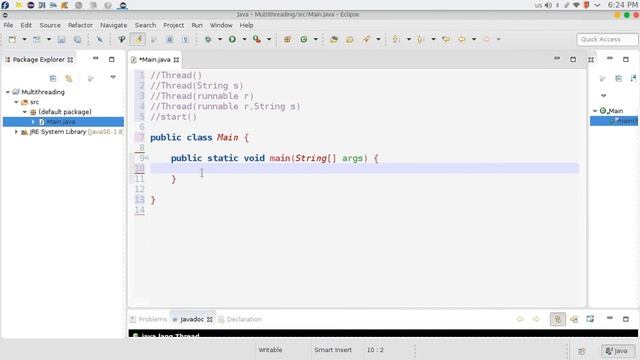This screenshot has width=640, height=360.
Task: Click the New Java Class icon
Action: click(x=304, y=39)
